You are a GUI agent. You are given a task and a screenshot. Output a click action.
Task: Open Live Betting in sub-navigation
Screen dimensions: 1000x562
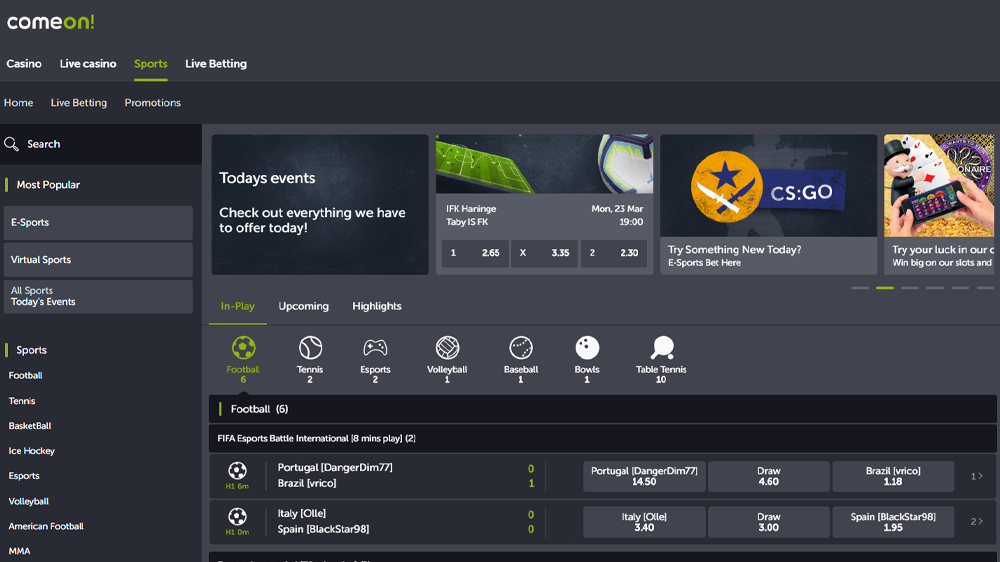coord(78,103)
